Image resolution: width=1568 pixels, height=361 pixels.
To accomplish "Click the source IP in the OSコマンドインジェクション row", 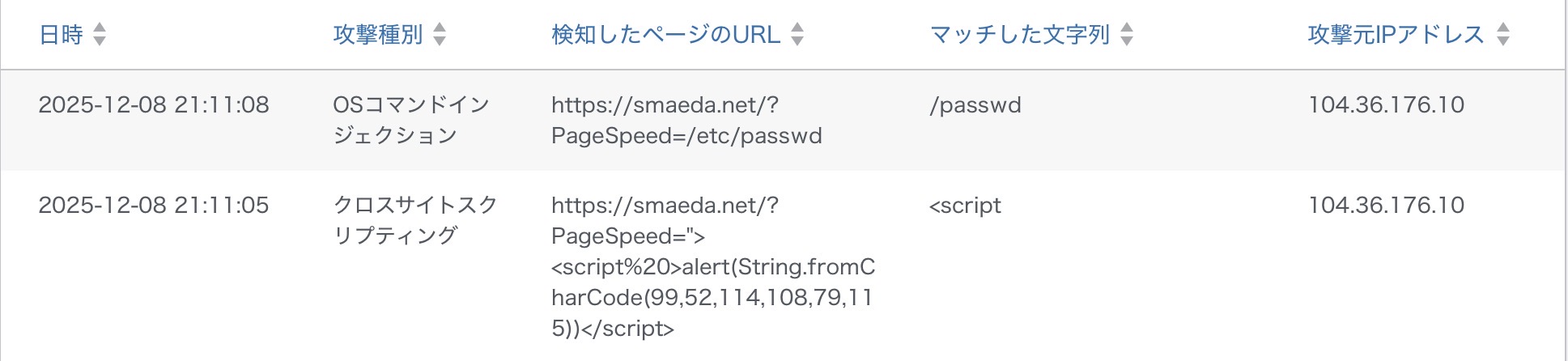I will coord(1386,105).
